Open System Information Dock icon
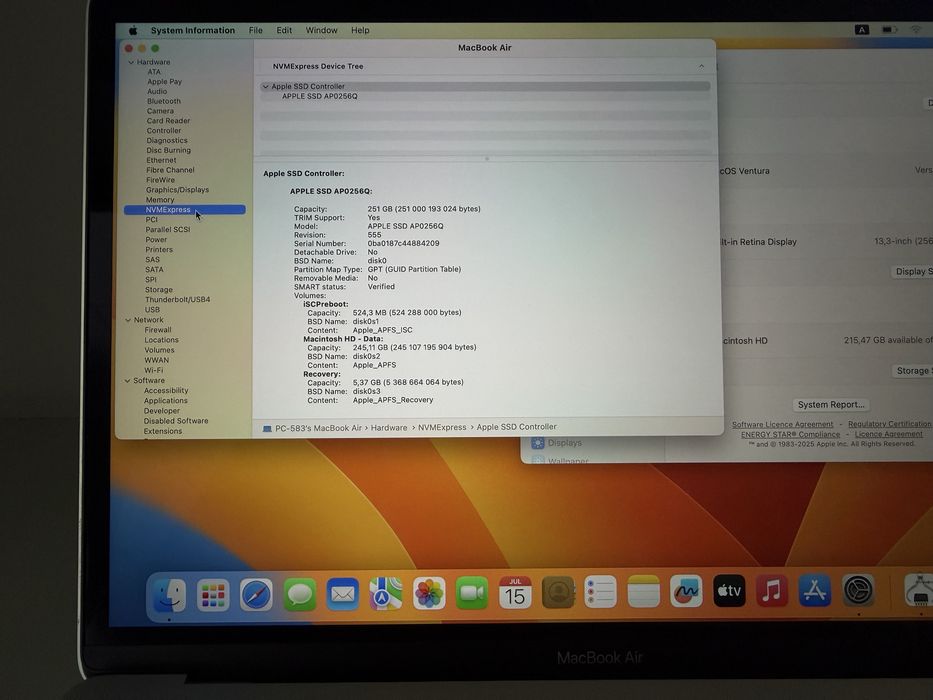The image size is (933, 700). click(919, 589)
